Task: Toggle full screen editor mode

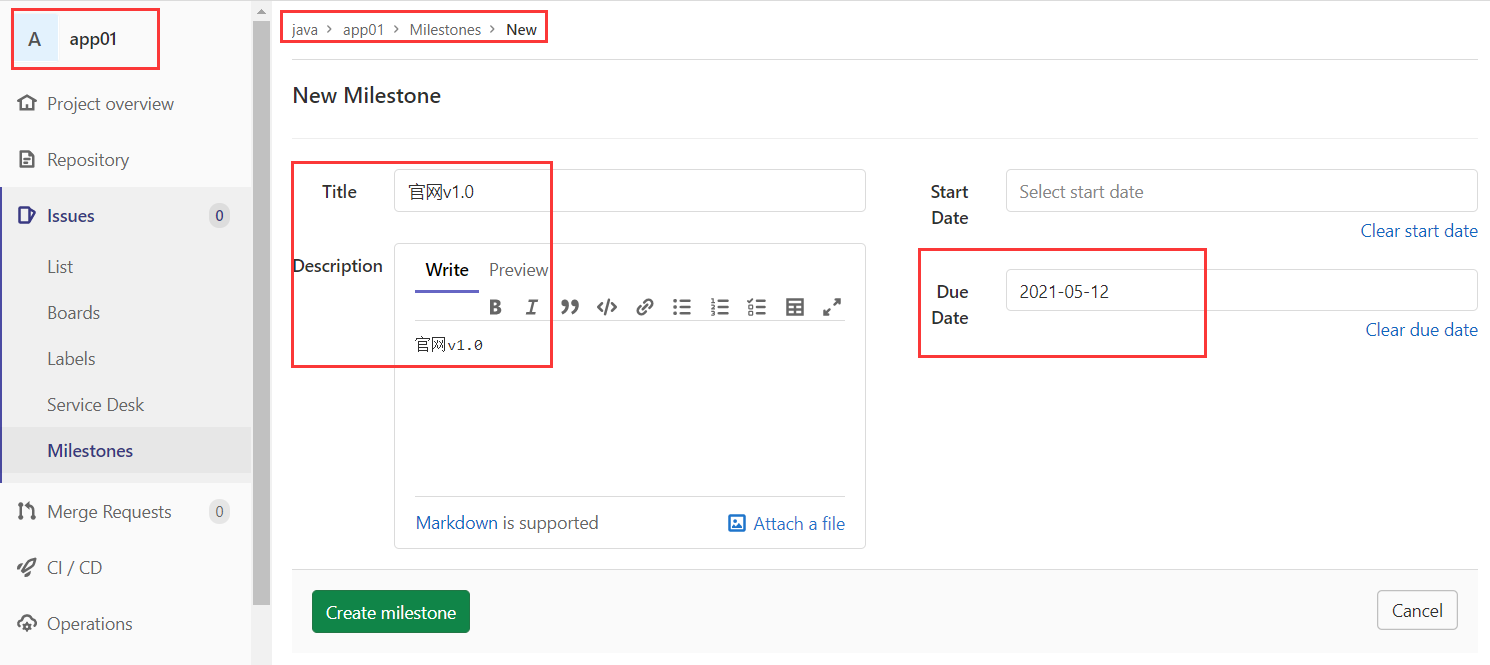Action: [832, 307]
